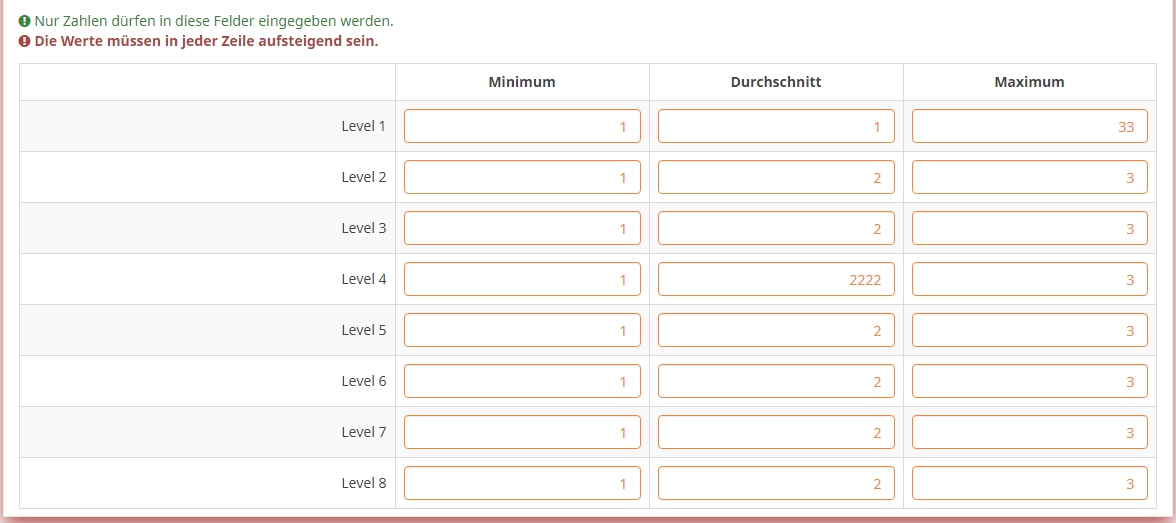Click the Level 1 Maximum field containing 33
Screen dimensions: 1176x523
[1029, 126]
